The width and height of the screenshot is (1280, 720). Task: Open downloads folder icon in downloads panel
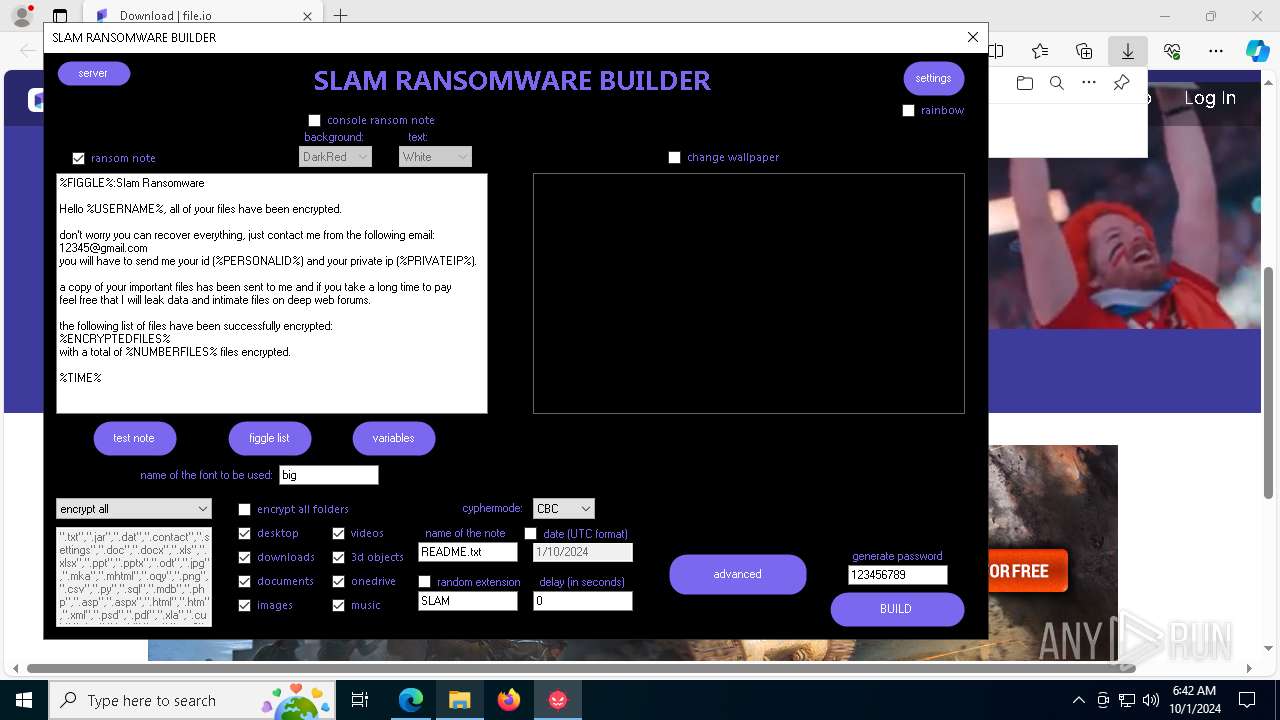pos(1024,83)
